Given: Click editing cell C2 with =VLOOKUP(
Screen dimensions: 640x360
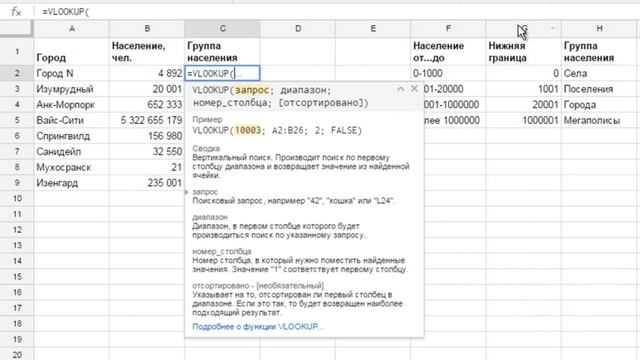Looking at the screenshot, I should [222, 73].
